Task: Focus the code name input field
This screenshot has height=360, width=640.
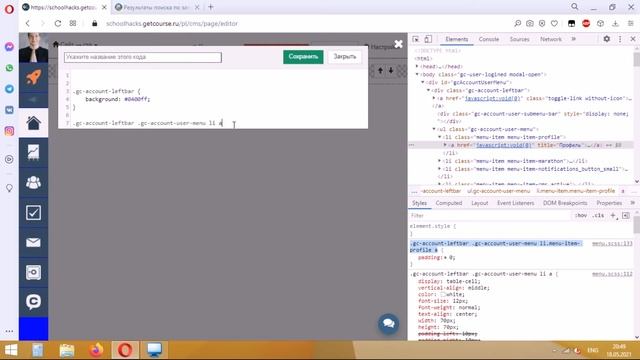Action: pyautogui.click(x=143, y=57)
